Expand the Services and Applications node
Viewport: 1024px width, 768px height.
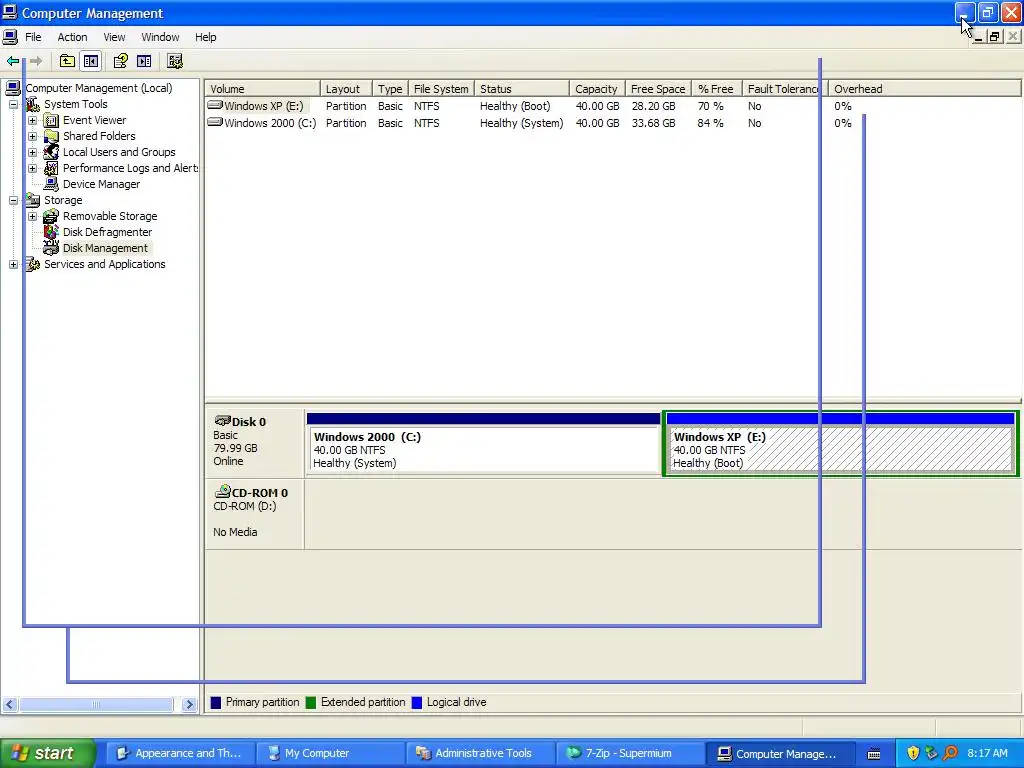tap(14, 264)
